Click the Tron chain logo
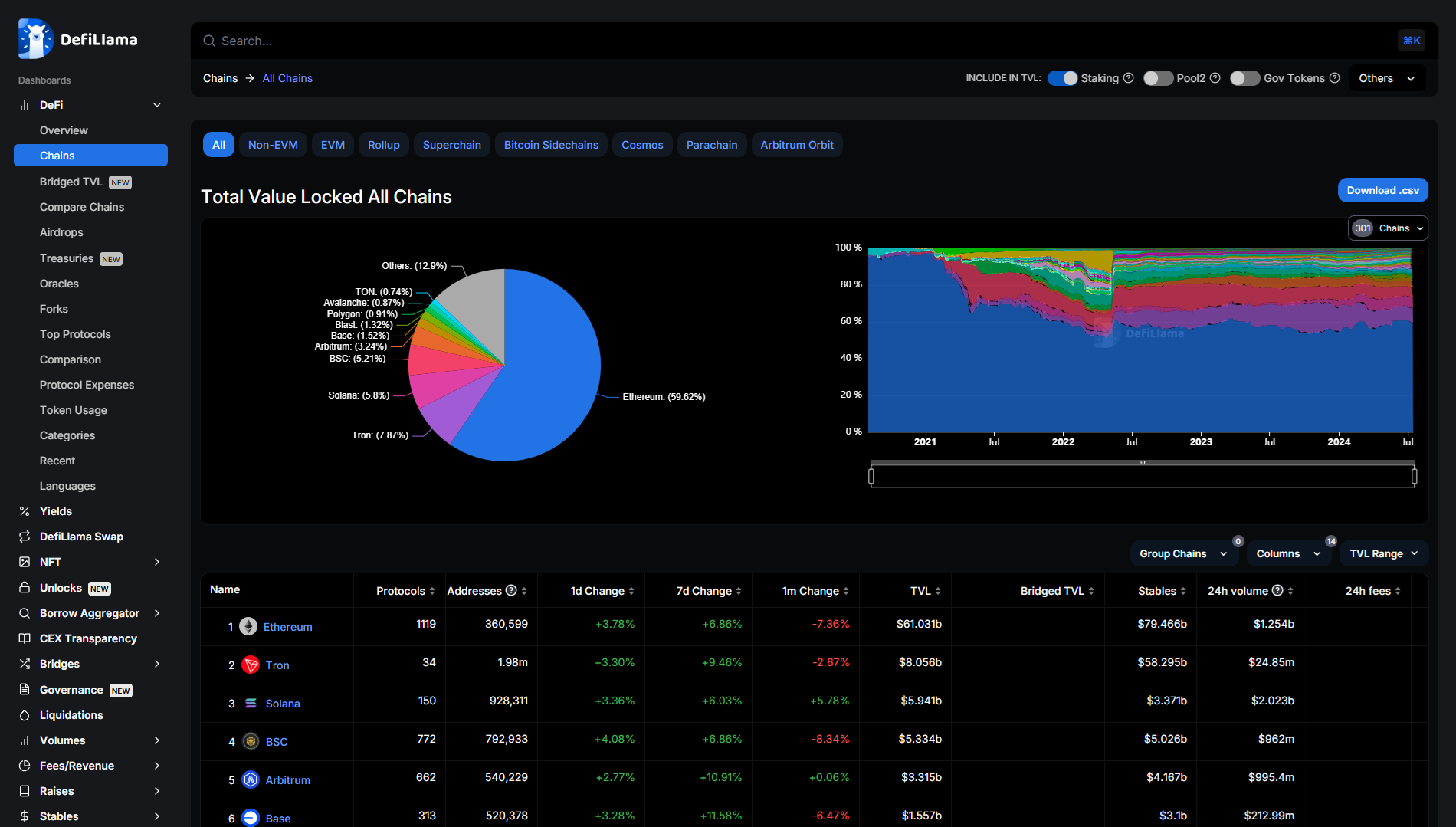The height and width of the screenshot is (827, 1456). click(251, 665)
